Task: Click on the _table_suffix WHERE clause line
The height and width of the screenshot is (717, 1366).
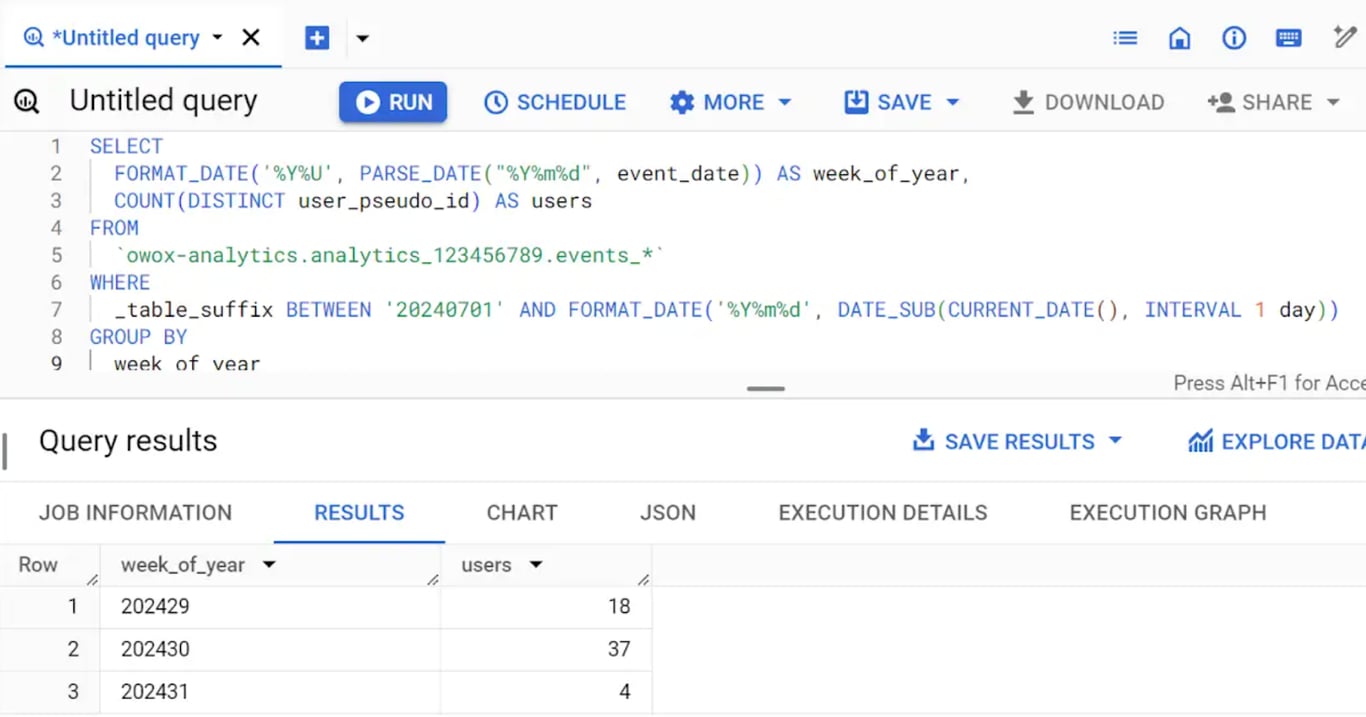Action: [726, 310]
